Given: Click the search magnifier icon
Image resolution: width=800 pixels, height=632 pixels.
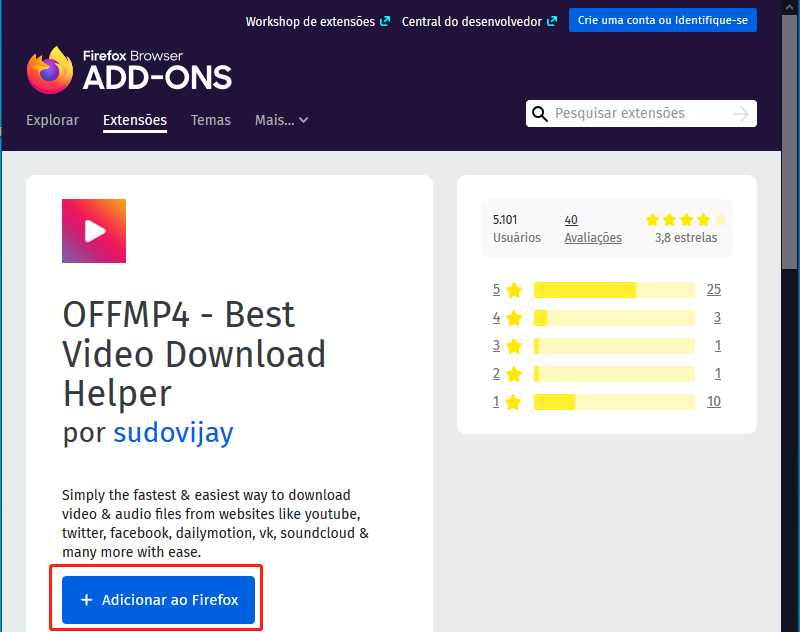Looking at the screenshot, I should (540, 113).
